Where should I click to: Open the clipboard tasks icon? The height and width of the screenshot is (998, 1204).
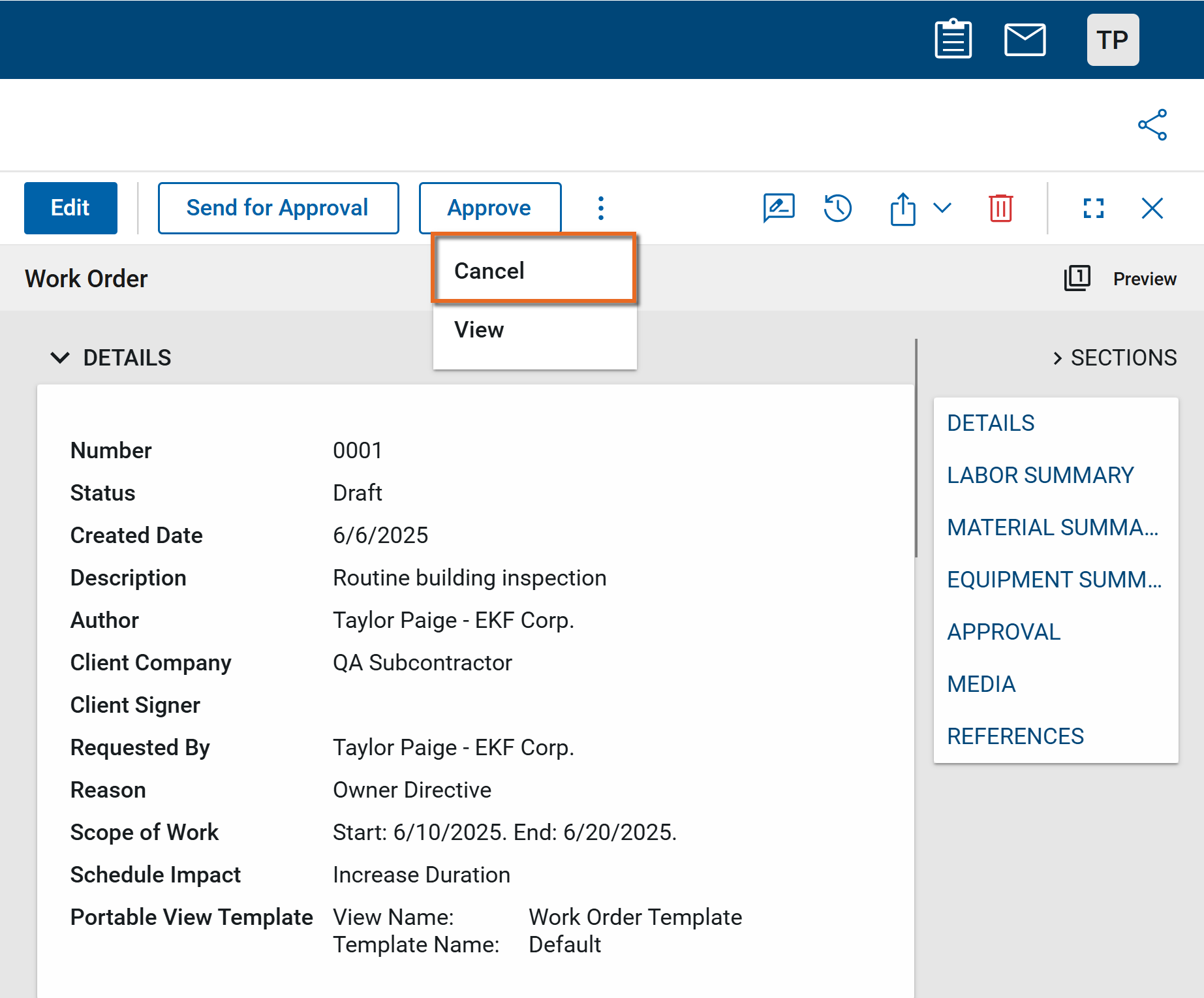click(953, 40)
